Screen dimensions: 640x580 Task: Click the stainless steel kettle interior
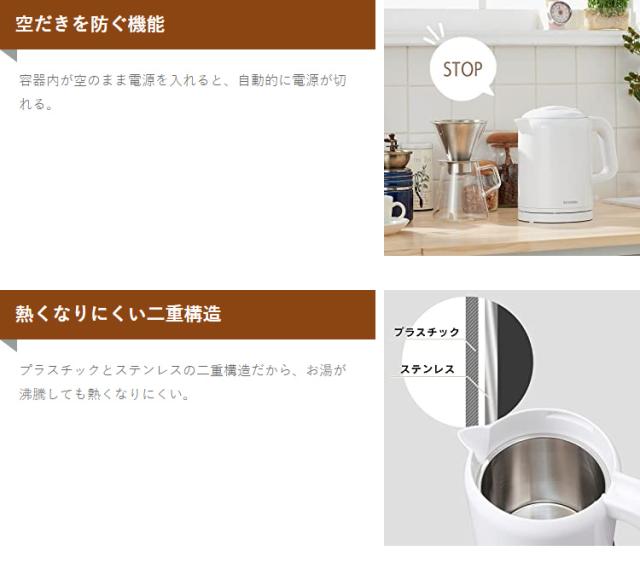click(542, 478)
